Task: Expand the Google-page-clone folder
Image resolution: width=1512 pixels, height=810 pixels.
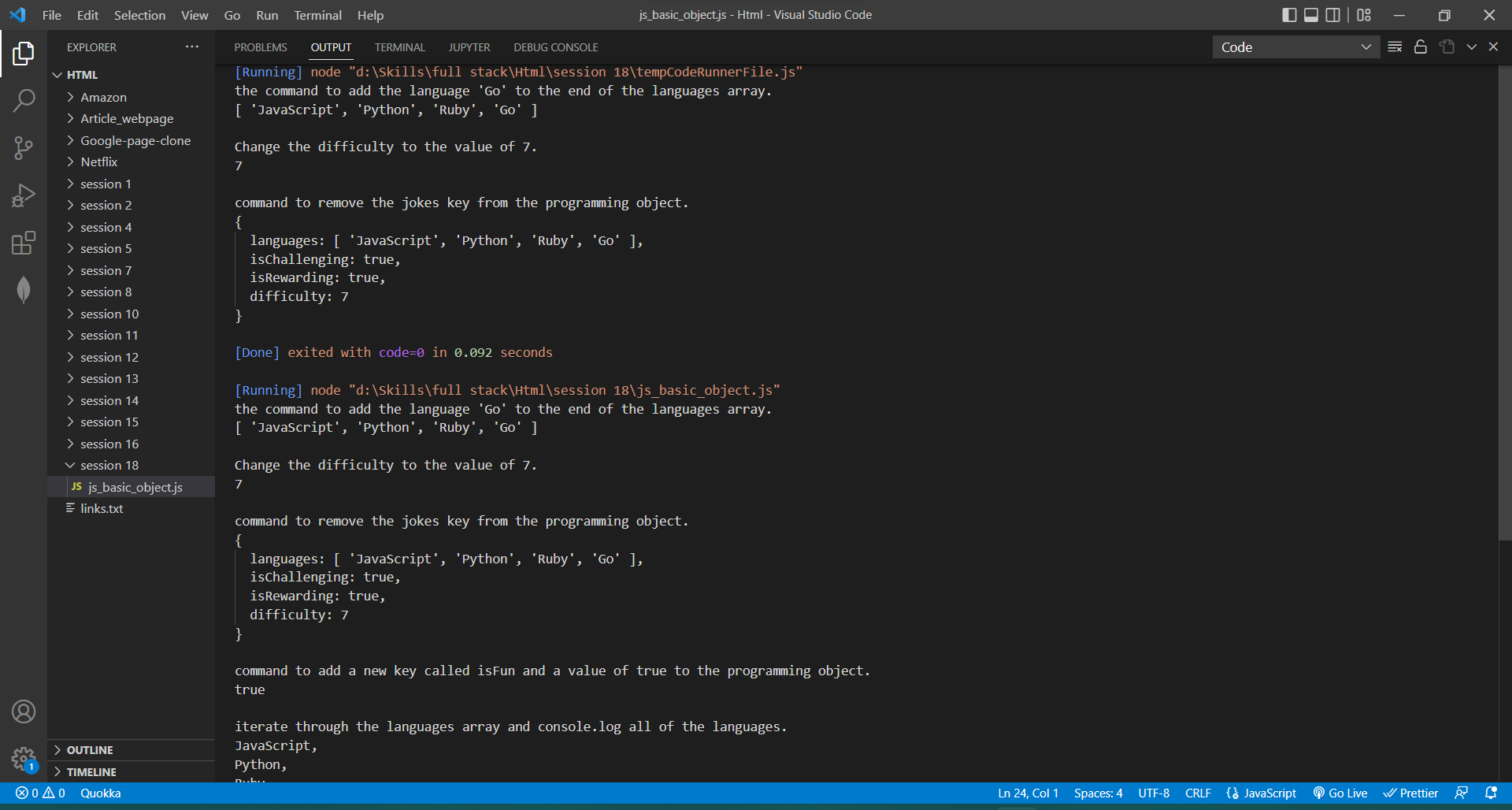Action: (x=131, y=140)
